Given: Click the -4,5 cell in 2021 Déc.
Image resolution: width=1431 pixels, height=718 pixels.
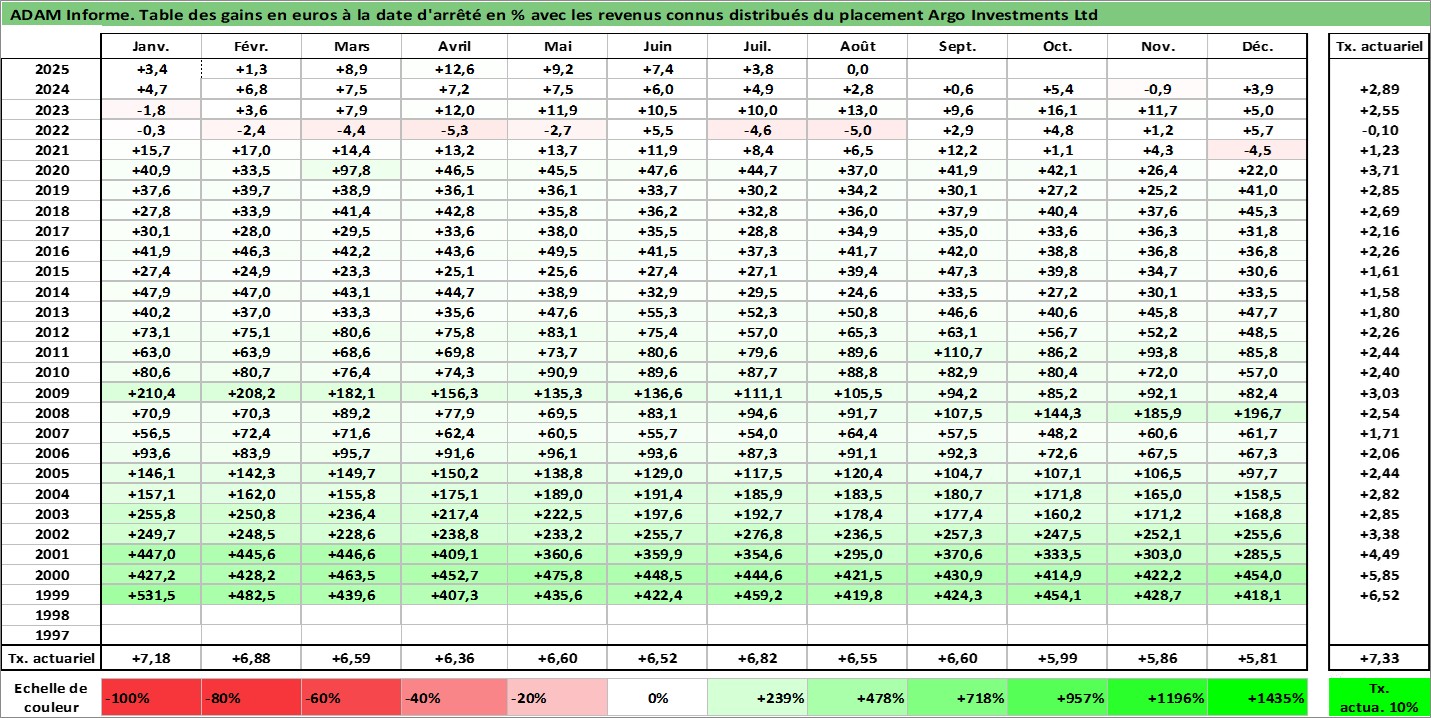Looking at the screenshot, I should pos(1257,150).
